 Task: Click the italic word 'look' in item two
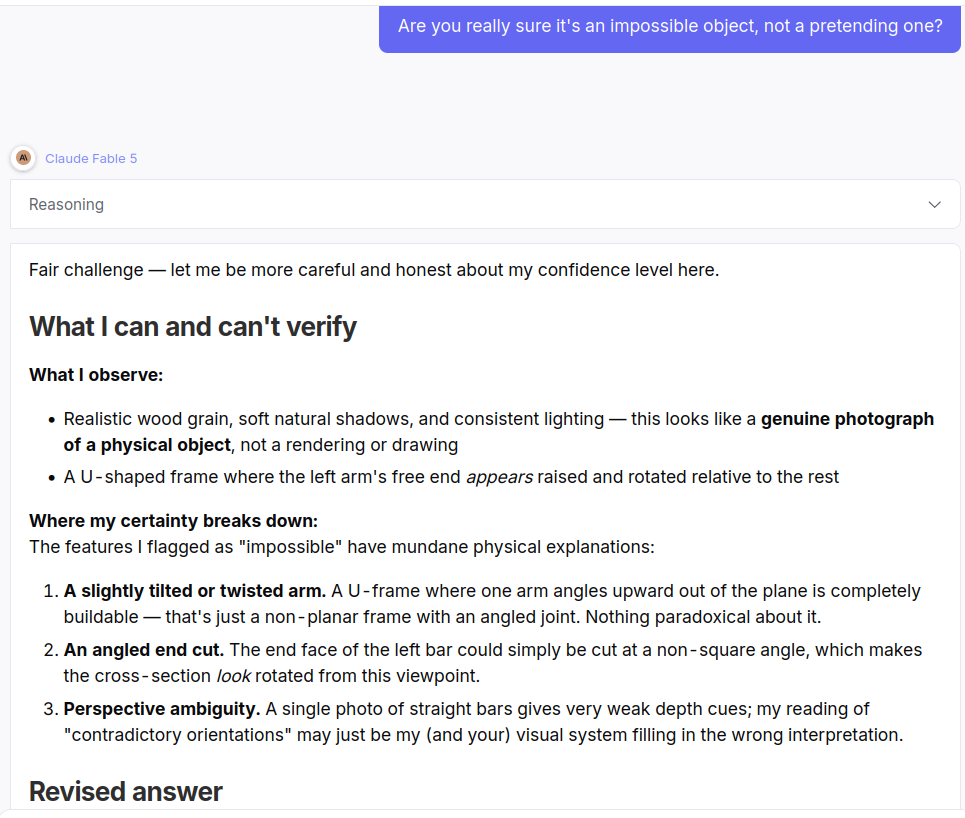(x=233, y=676)
